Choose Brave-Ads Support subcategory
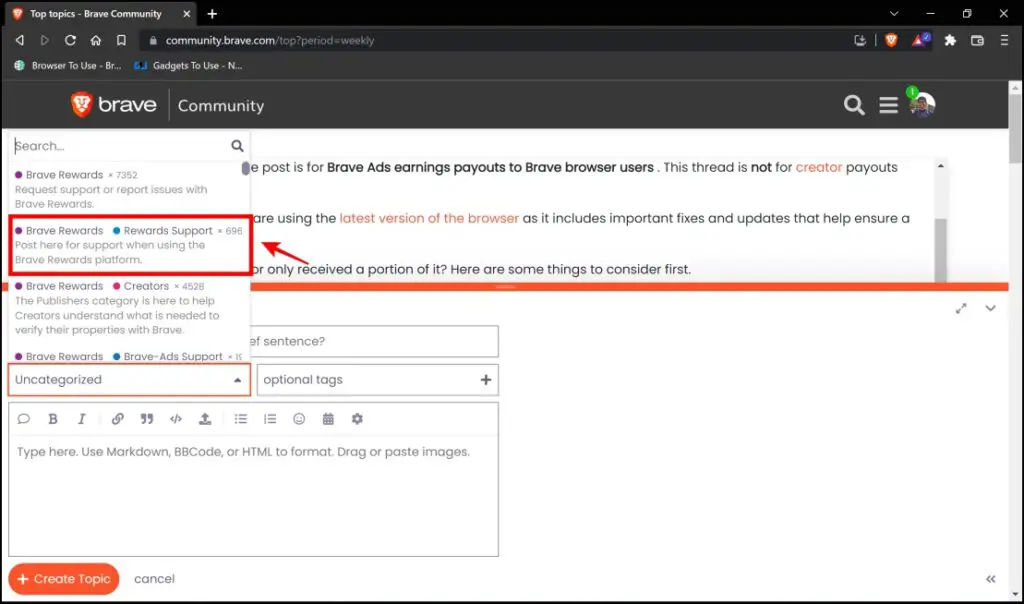 click(x=129, y=357)
